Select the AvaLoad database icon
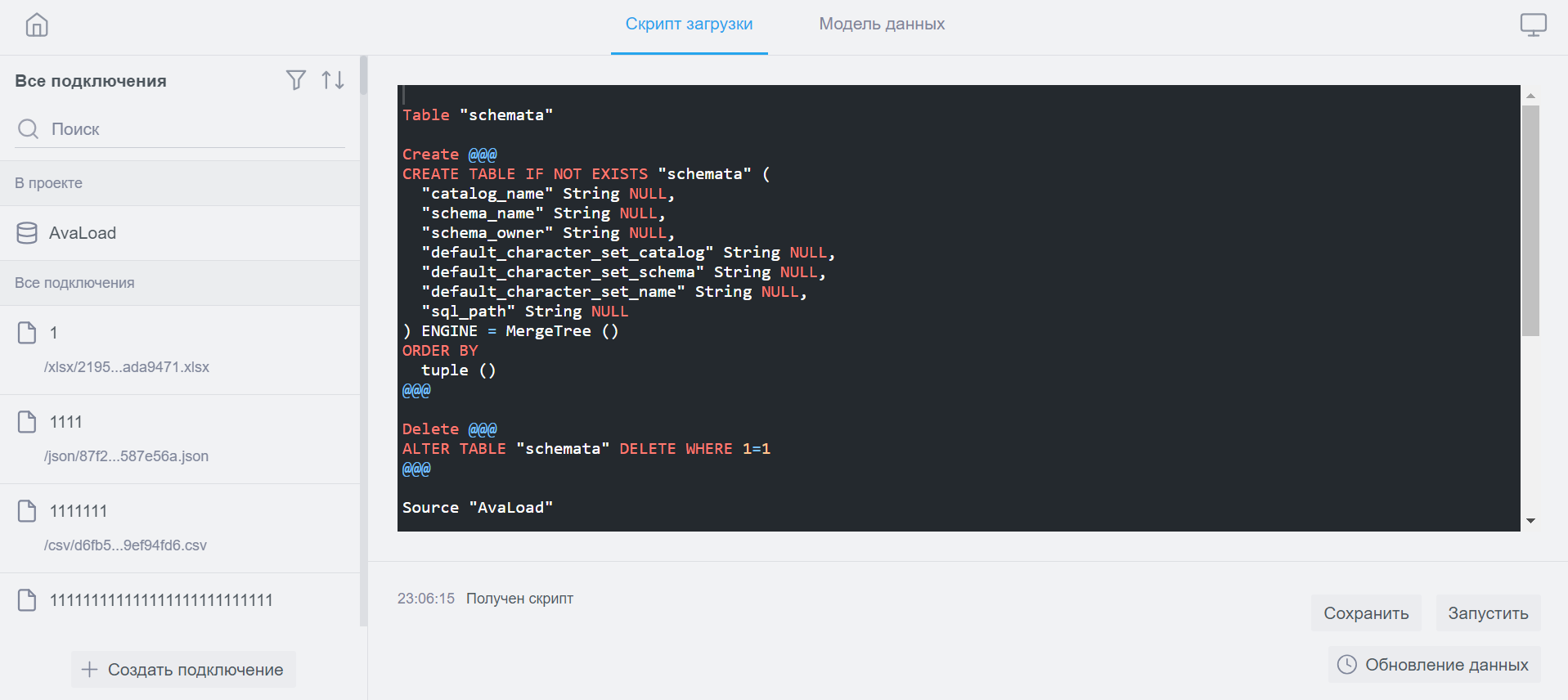Viewport: 1568px width, 700px height. [27, 233]
